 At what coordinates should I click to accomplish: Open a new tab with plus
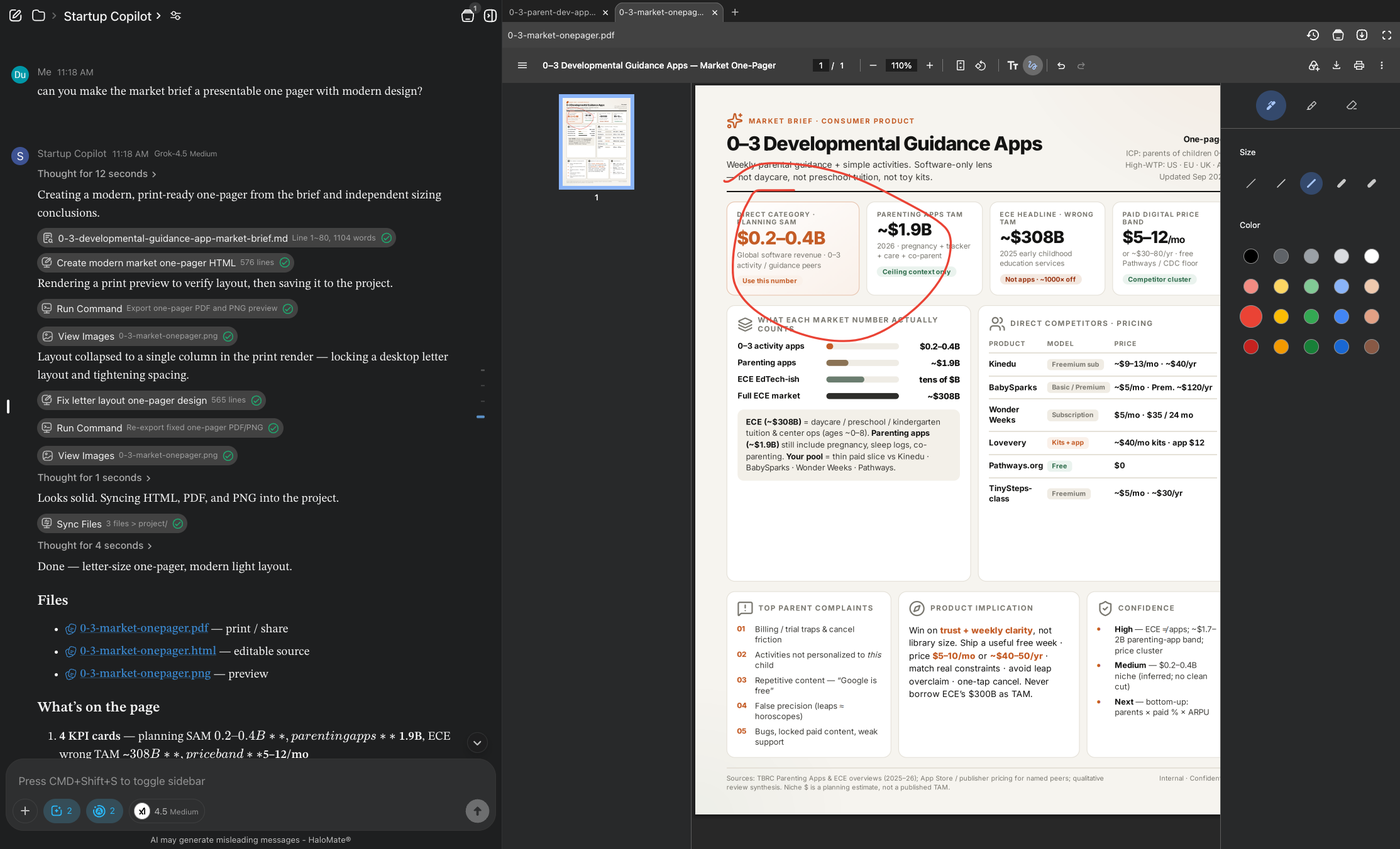click(735, 12)
